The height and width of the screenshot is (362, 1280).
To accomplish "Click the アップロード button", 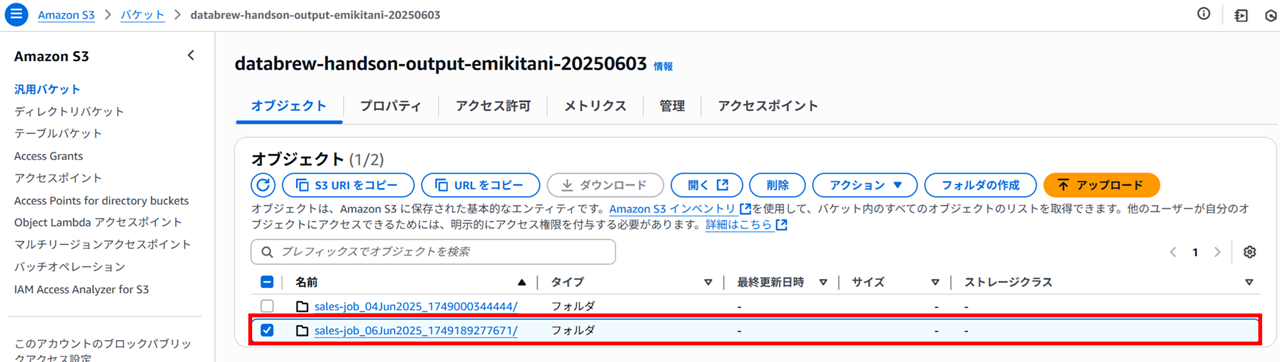I will pos(1101,185).
